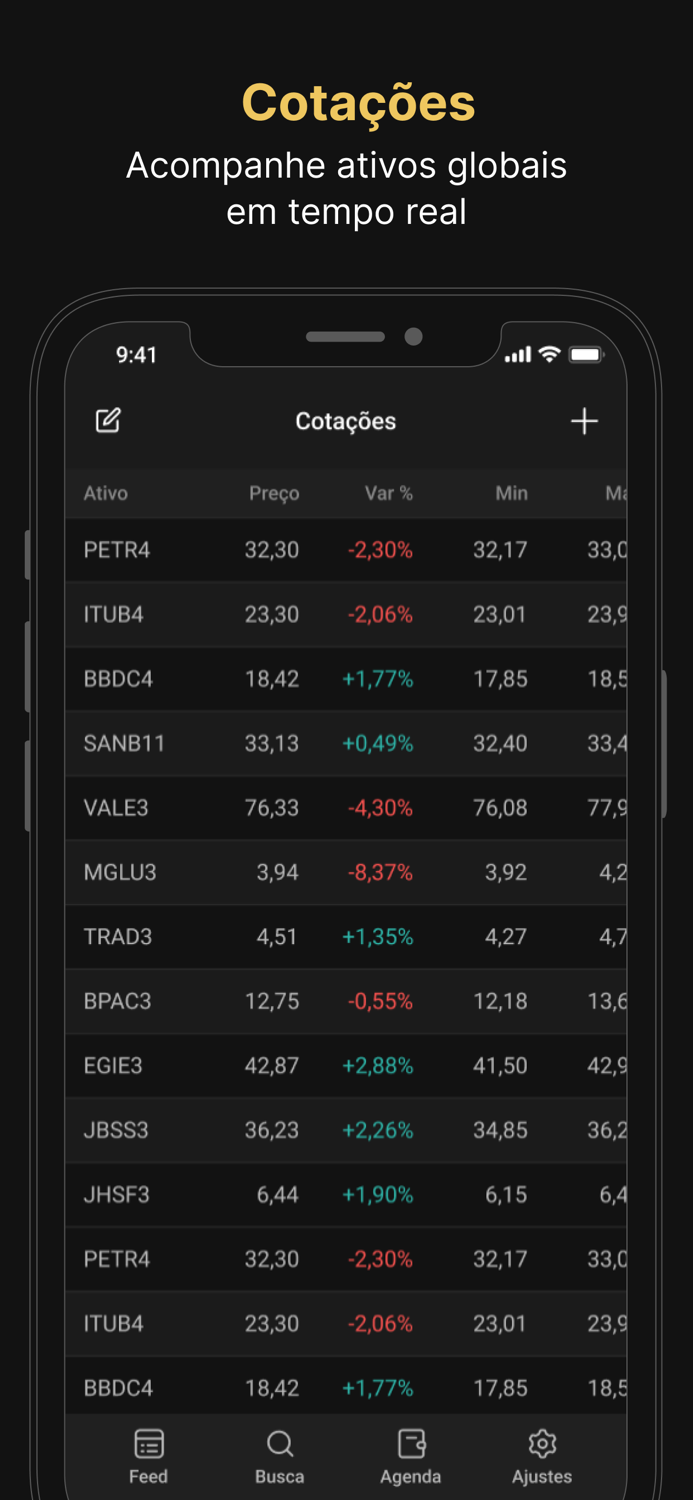Sort by the Preço column header
The height and width of the screenshot is (1500, 693).
(x=274, y=493)
